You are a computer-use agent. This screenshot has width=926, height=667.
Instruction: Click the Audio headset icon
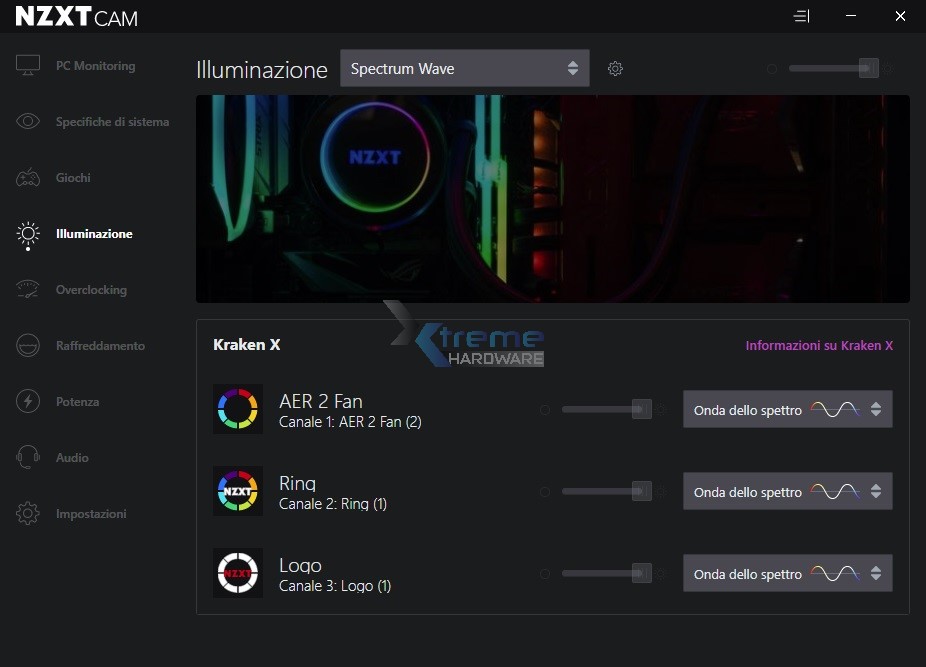tap(28, 458)
